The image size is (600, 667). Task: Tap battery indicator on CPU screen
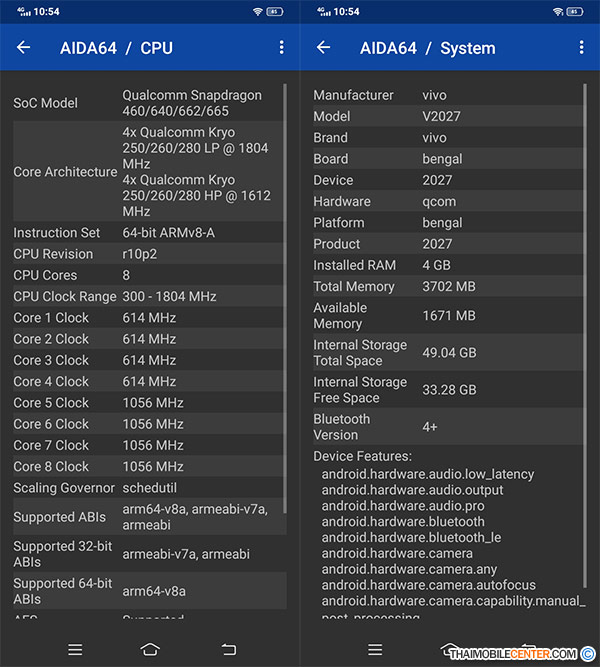point(275,11)
